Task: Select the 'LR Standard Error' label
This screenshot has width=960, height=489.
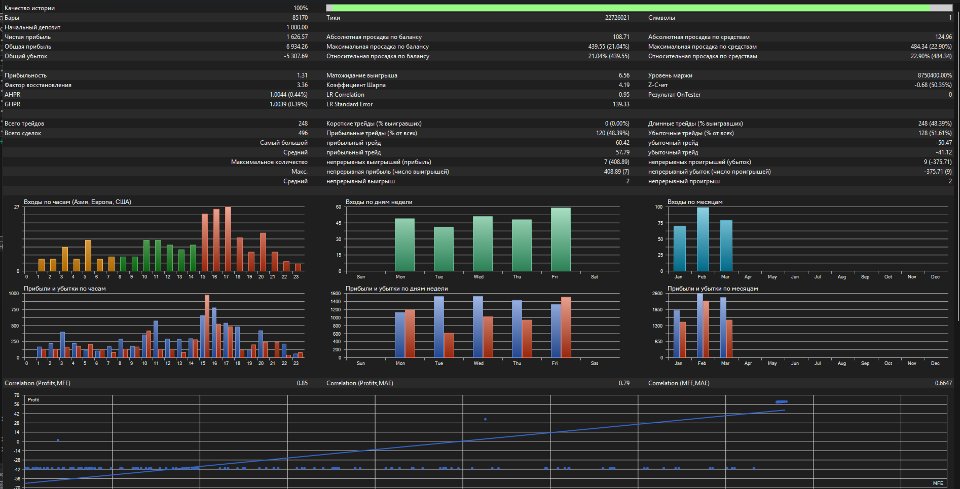Action: pyautogui.click(x=351, y=104)
